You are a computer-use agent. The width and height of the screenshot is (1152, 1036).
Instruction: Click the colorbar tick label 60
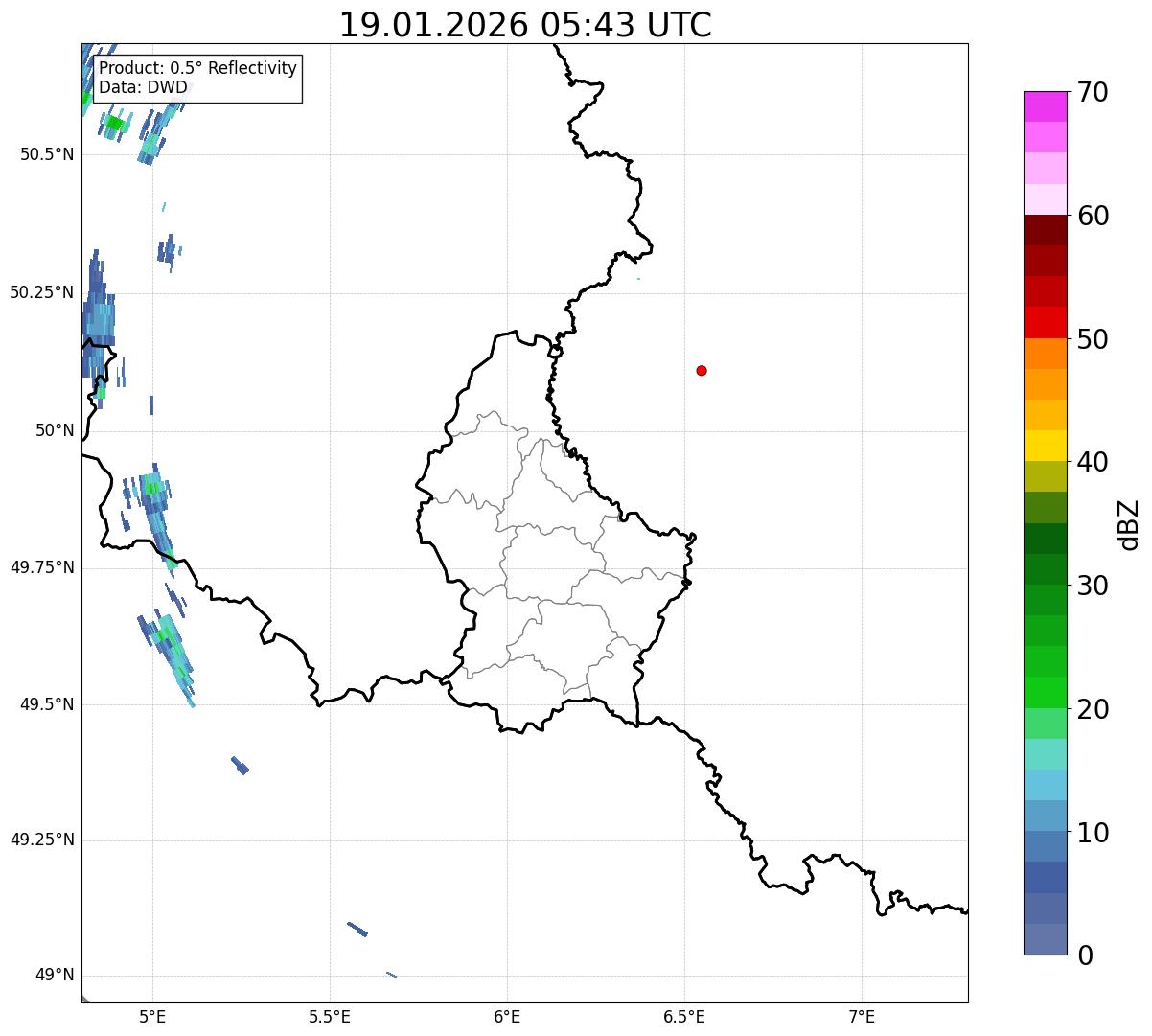click(x=1093, y=216)
